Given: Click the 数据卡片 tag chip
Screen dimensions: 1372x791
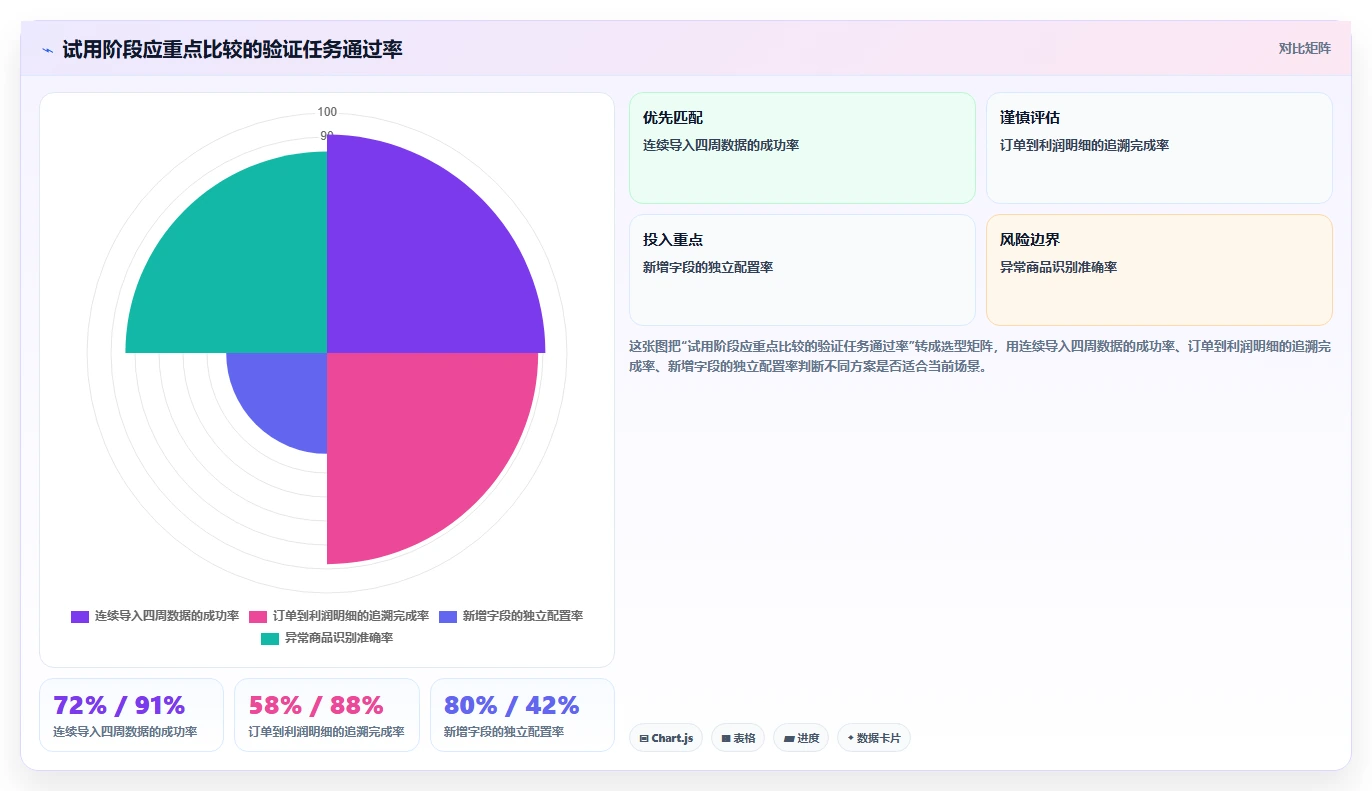Looking at the screenshot, I should point(874,738).
